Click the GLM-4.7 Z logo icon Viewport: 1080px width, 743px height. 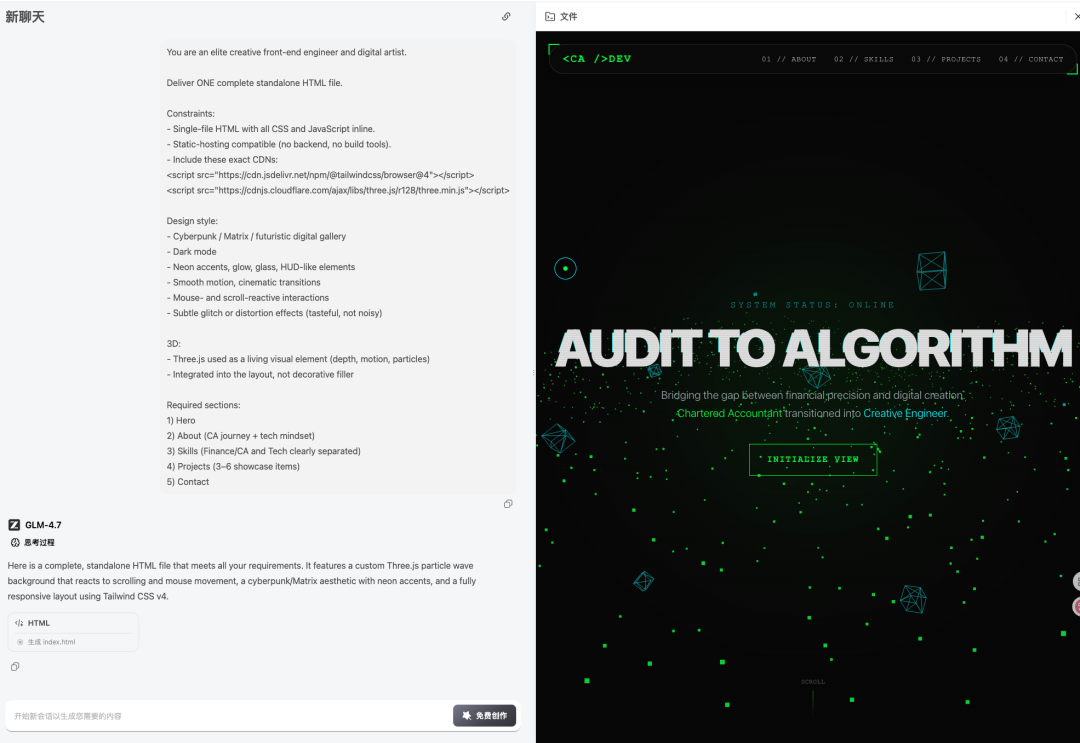pos(15,525)
